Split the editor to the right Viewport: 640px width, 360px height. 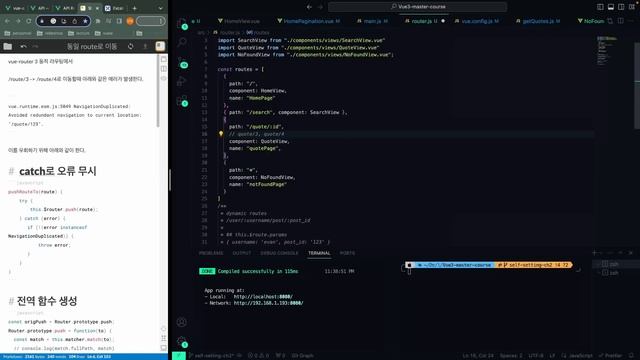click(x=620, y=21)
